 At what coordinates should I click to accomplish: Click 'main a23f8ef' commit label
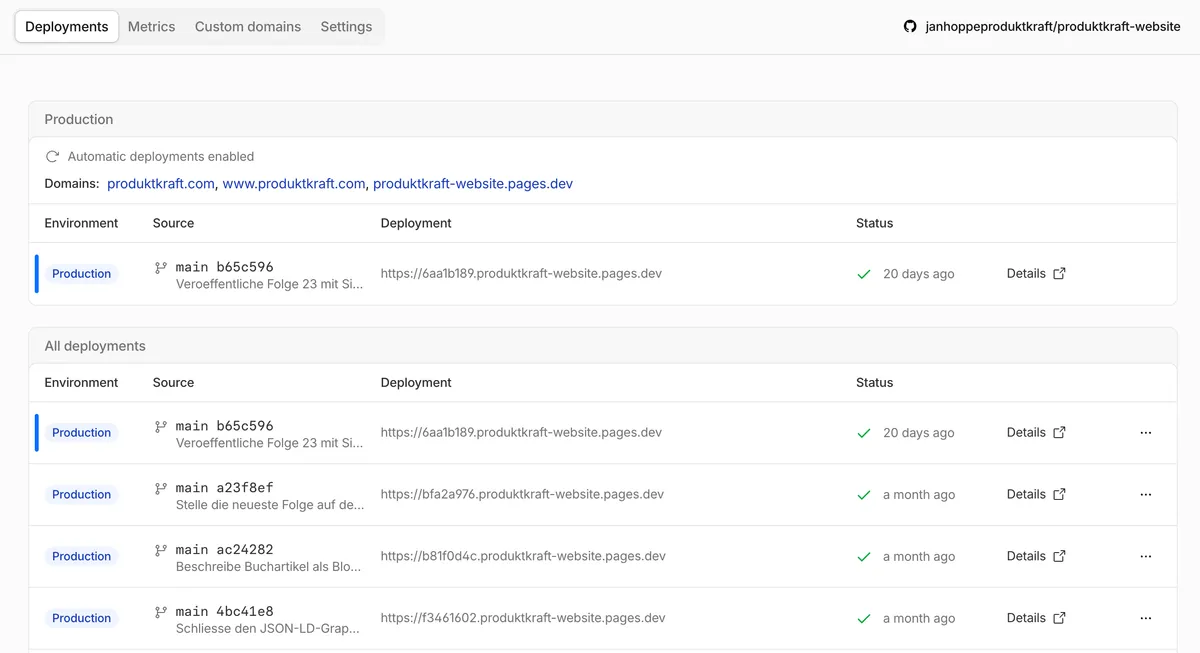[224, 488]
